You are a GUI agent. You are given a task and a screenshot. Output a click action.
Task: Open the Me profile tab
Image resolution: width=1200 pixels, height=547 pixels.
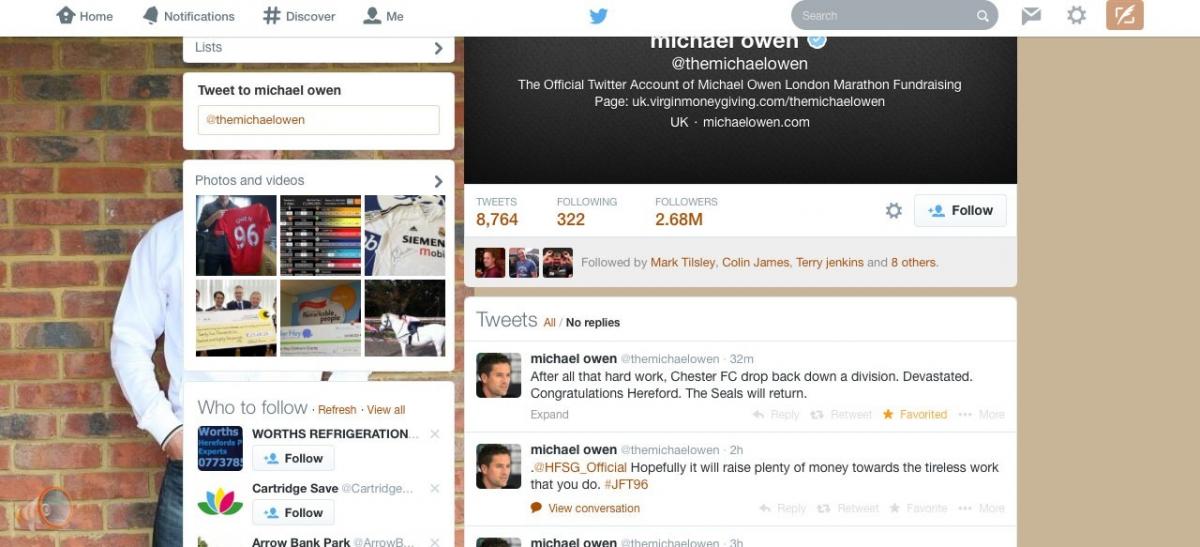coord(384,16)
